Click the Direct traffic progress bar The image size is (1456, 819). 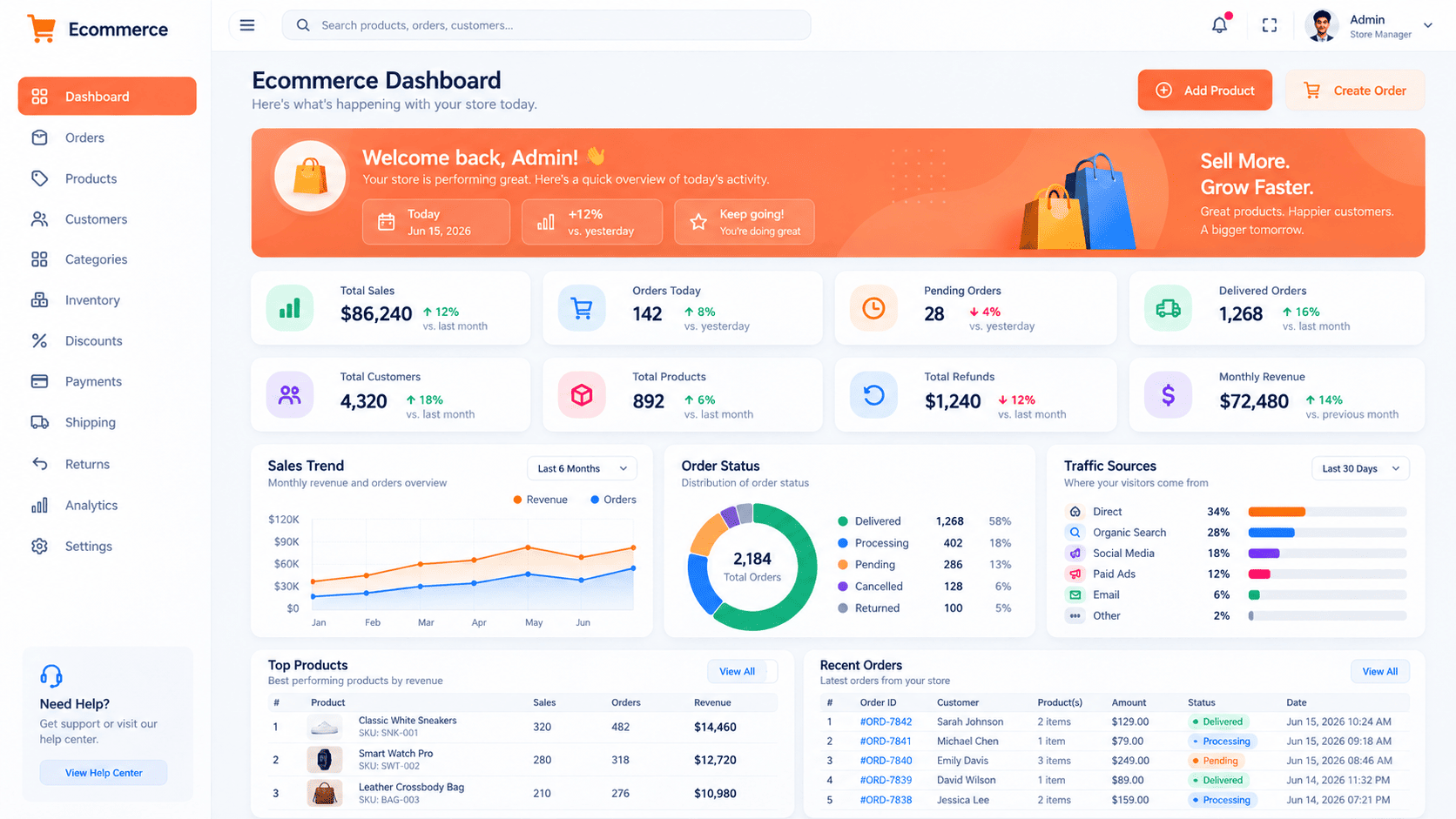(1327, 512)
